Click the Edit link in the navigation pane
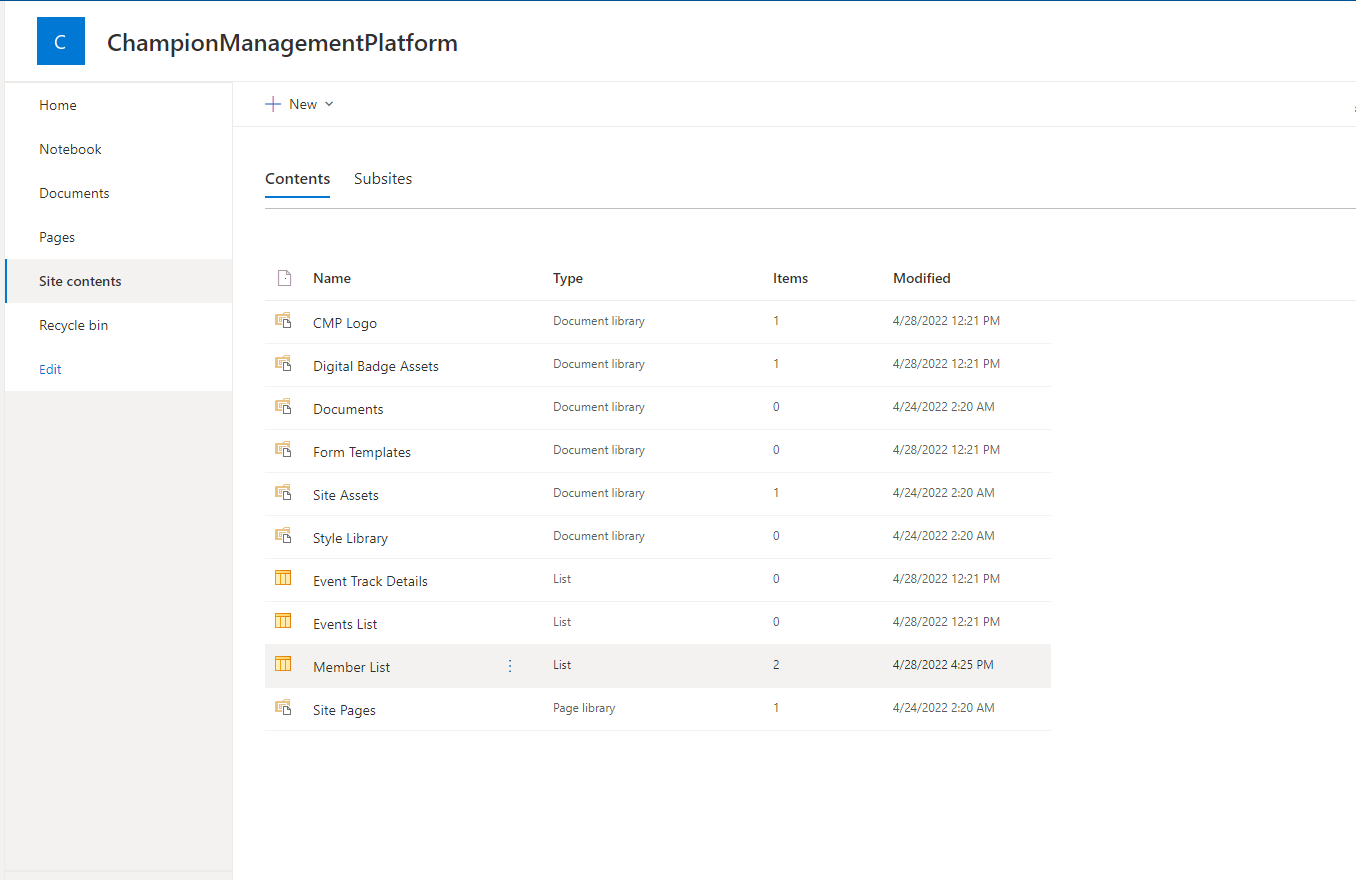This screenshot has height=880, width=1356. pos(49,369)
